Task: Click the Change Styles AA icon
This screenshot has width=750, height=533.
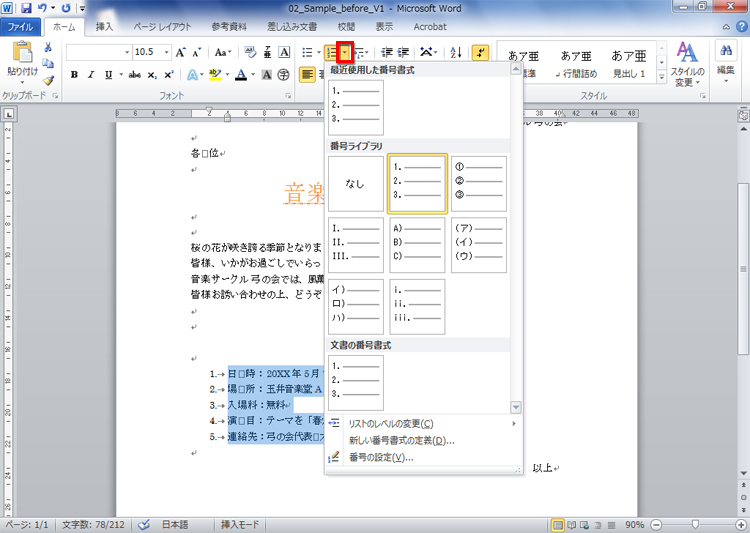Action: point(687,53)
